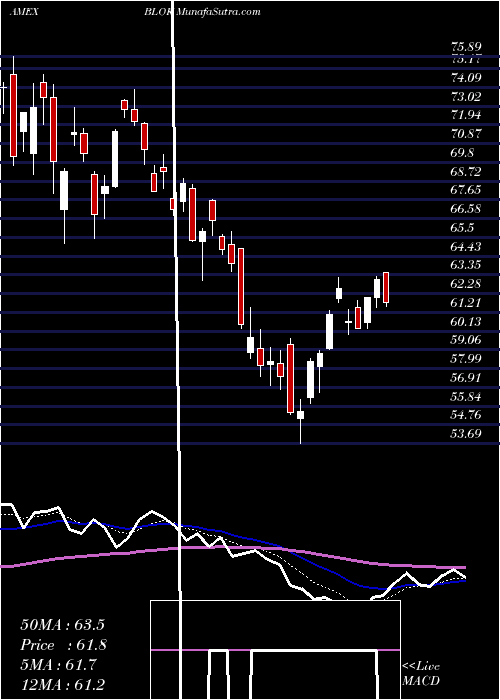Select the 74.09 price axis label

coord(465,78)
